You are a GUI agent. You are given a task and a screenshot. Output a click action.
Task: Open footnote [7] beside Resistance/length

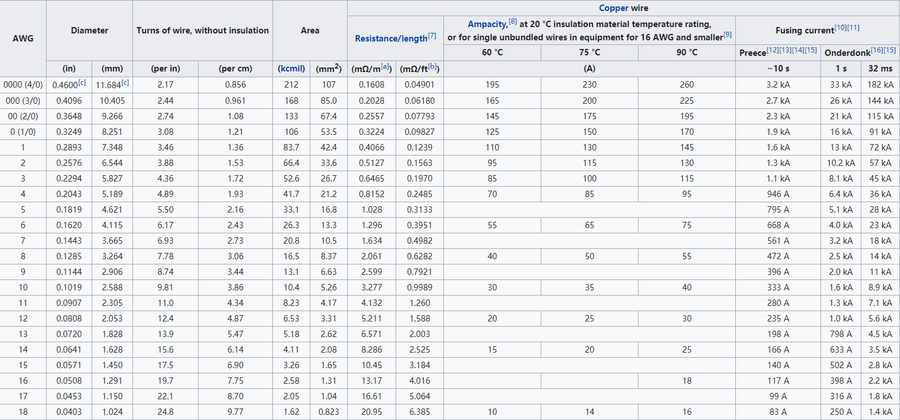[x=432, y=36]
